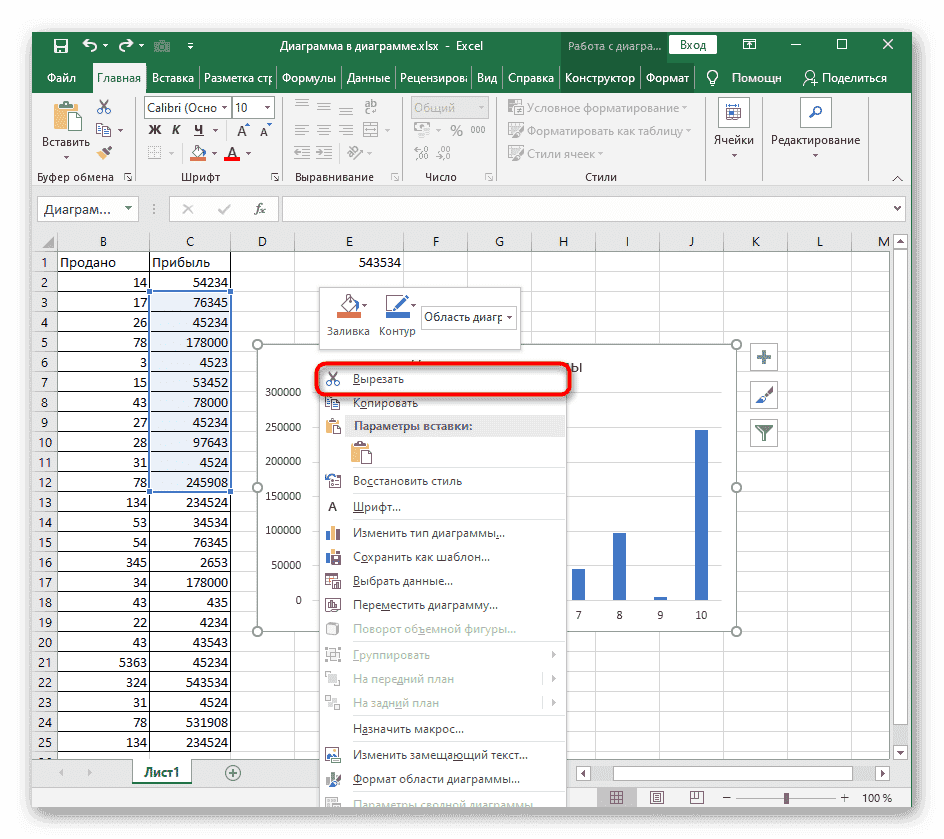Toggle underline Ч formatting
Viewport: 944px width, 839px height.
pyautogui.click(x=198, y=130)
